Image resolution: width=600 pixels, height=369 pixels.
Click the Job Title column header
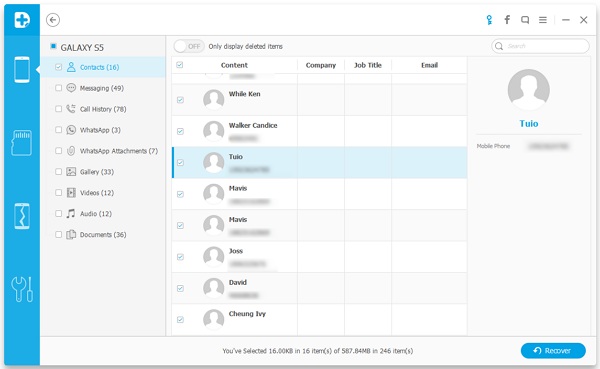pos(368,65)
